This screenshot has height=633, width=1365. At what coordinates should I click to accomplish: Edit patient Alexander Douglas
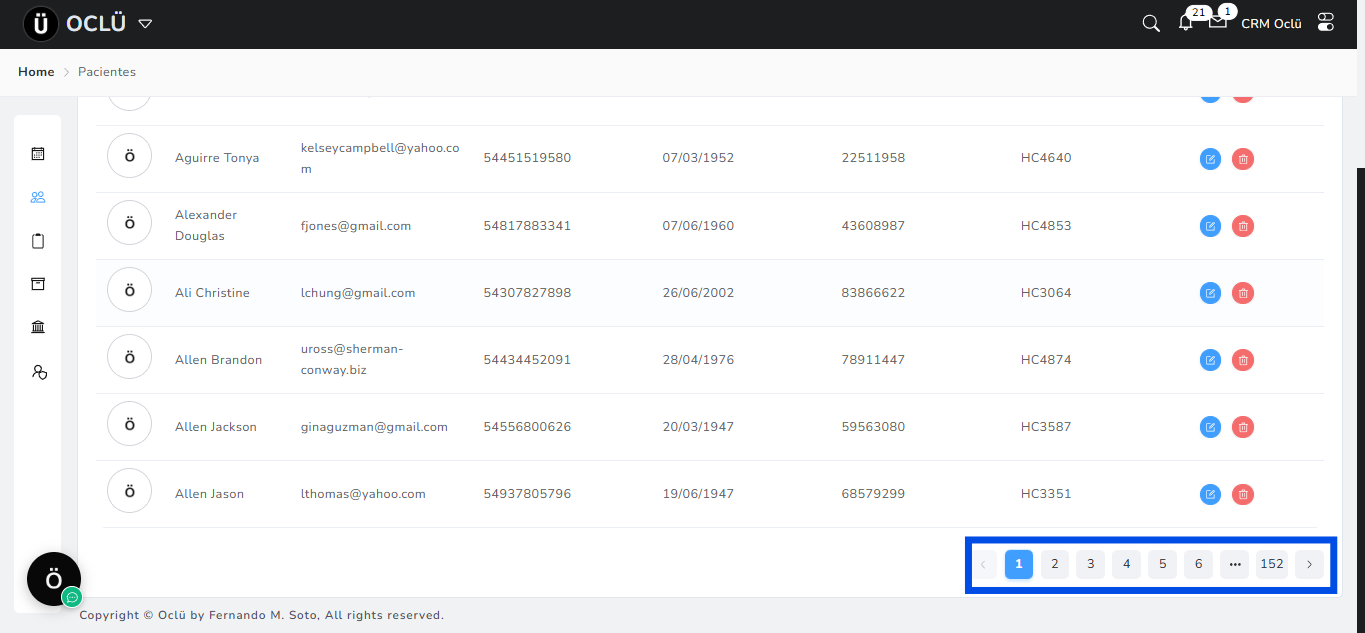point(1210,226)
